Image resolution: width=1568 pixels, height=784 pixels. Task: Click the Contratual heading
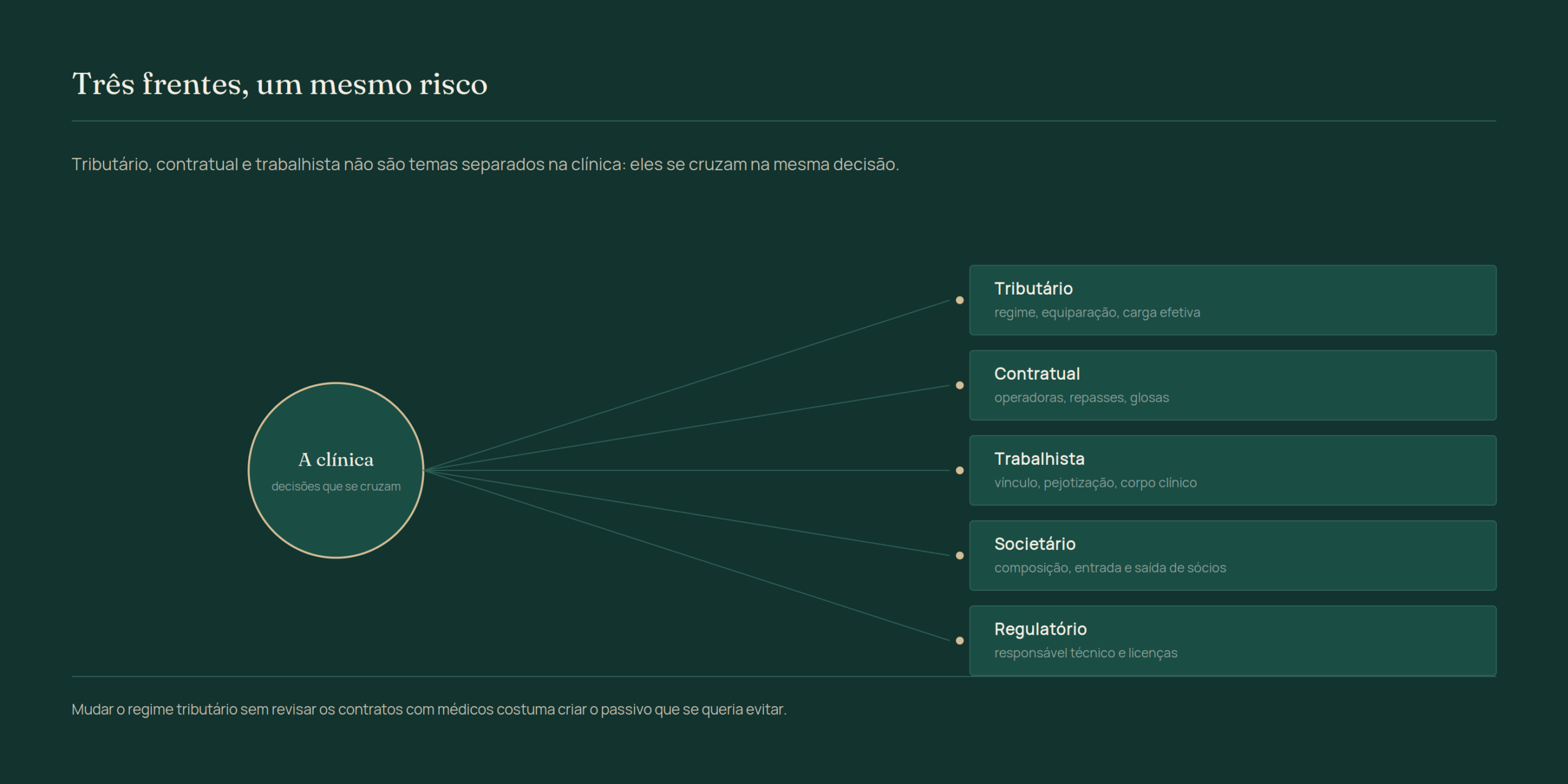pyautogui.click(x=1037, y=374)
